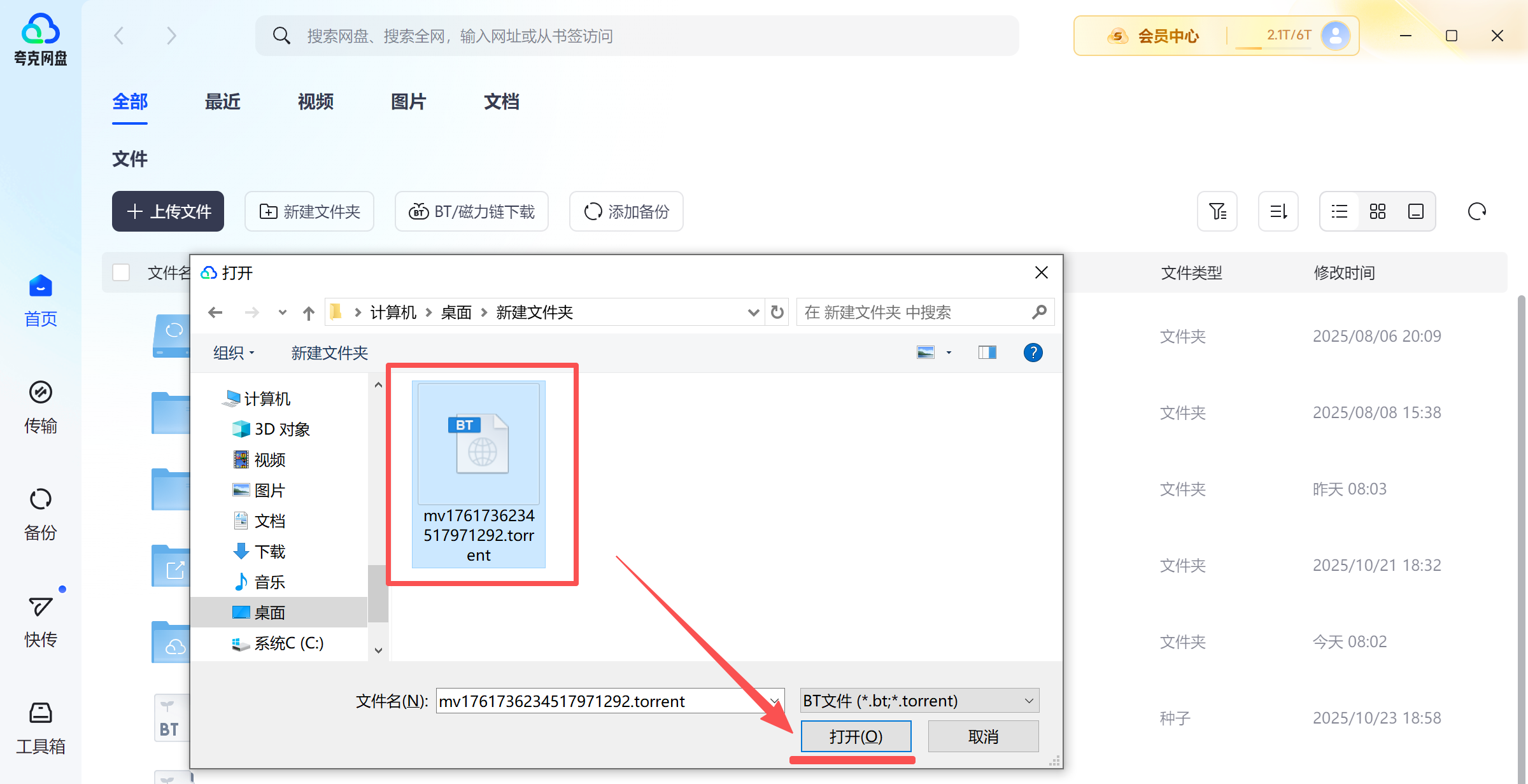The height and width of the screenshot is (784, 1528).
Task: Click the storage usage 2.1T/6T progress bar
Action: (1273, 48)
